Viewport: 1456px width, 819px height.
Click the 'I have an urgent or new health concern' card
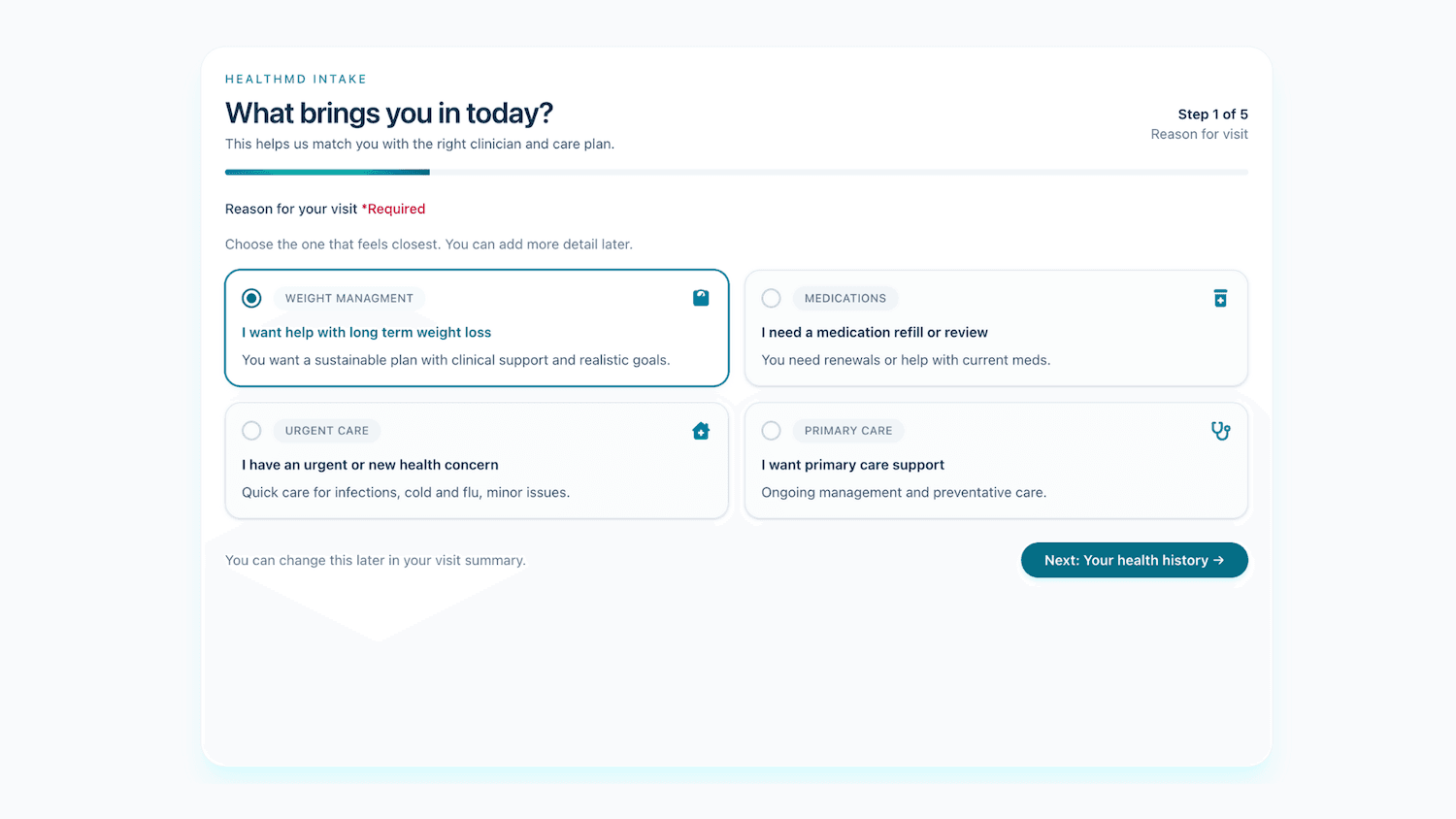(x=477, y=461)
